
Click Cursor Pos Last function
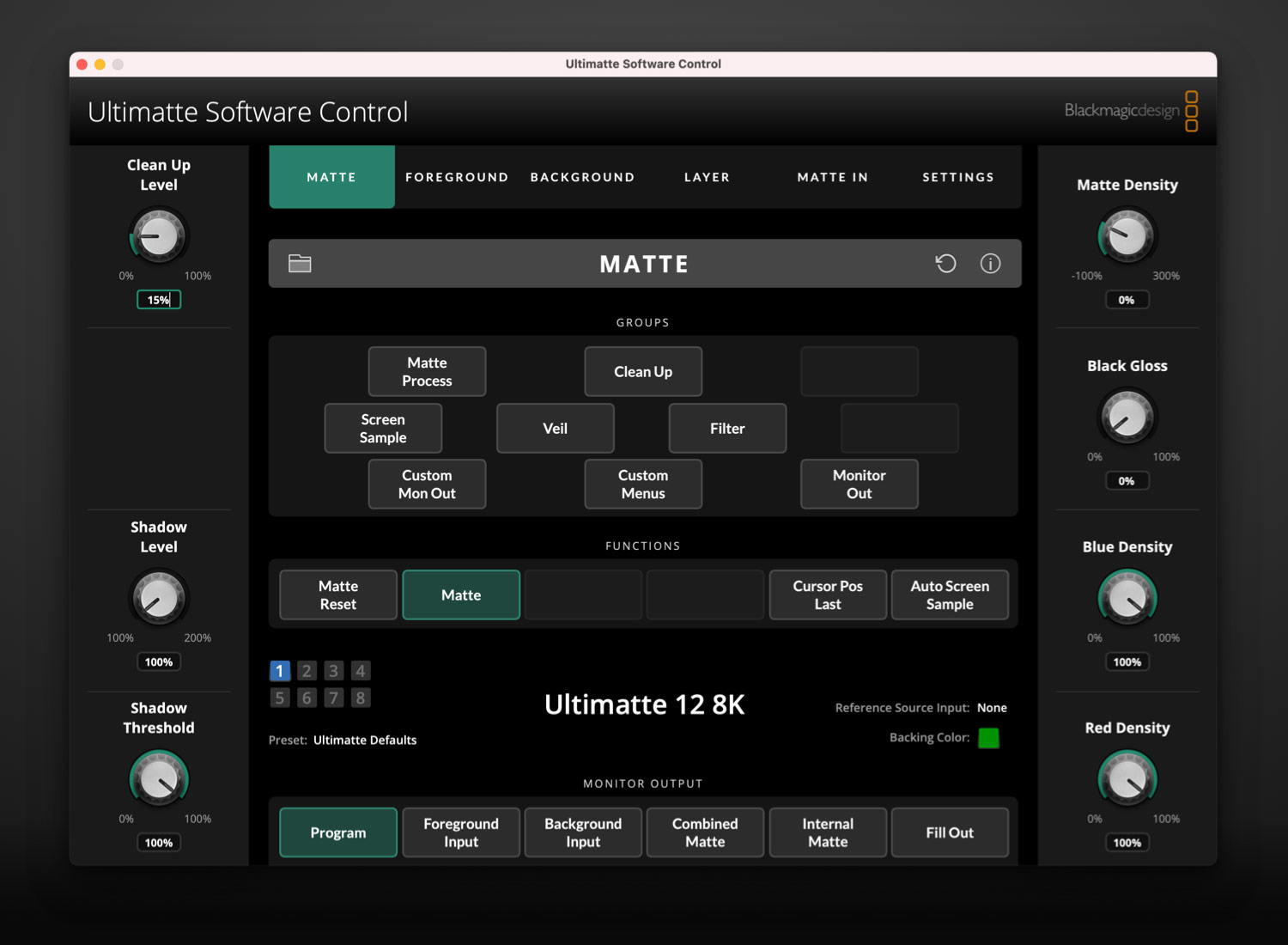pyautogui.click(x=828, y=594)
